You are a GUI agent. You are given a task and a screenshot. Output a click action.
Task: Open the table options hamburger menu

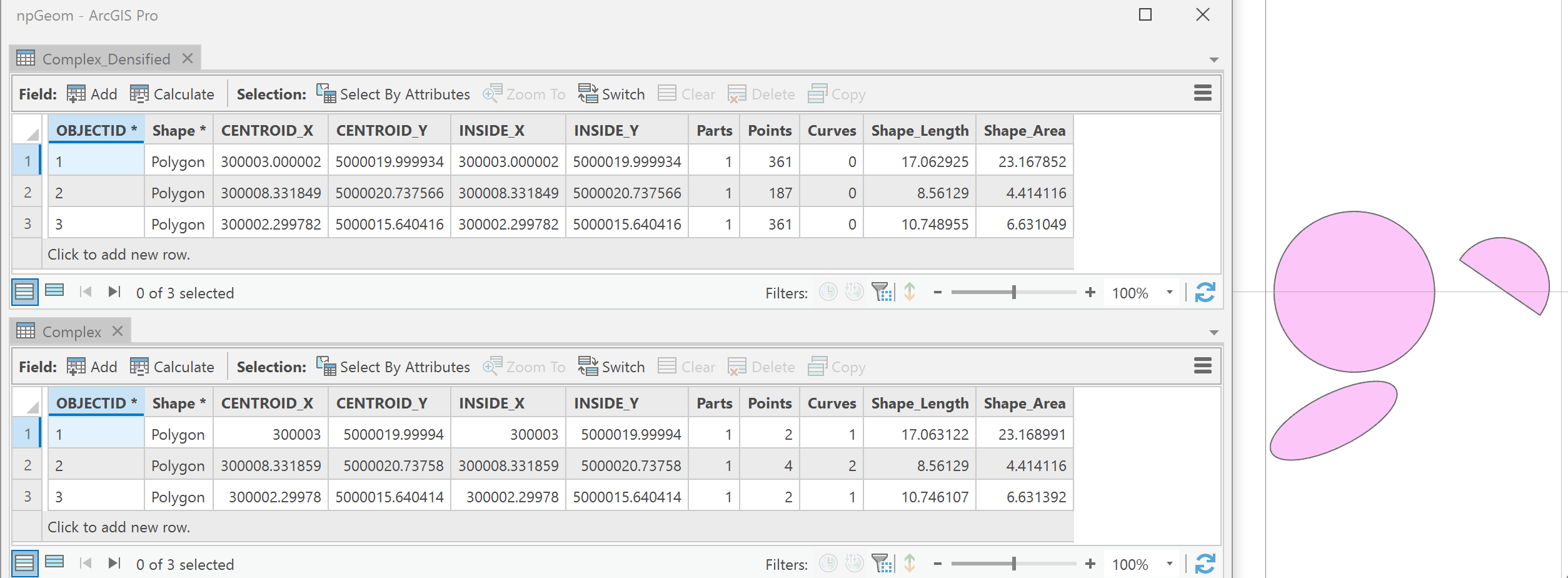[1202, 93]
